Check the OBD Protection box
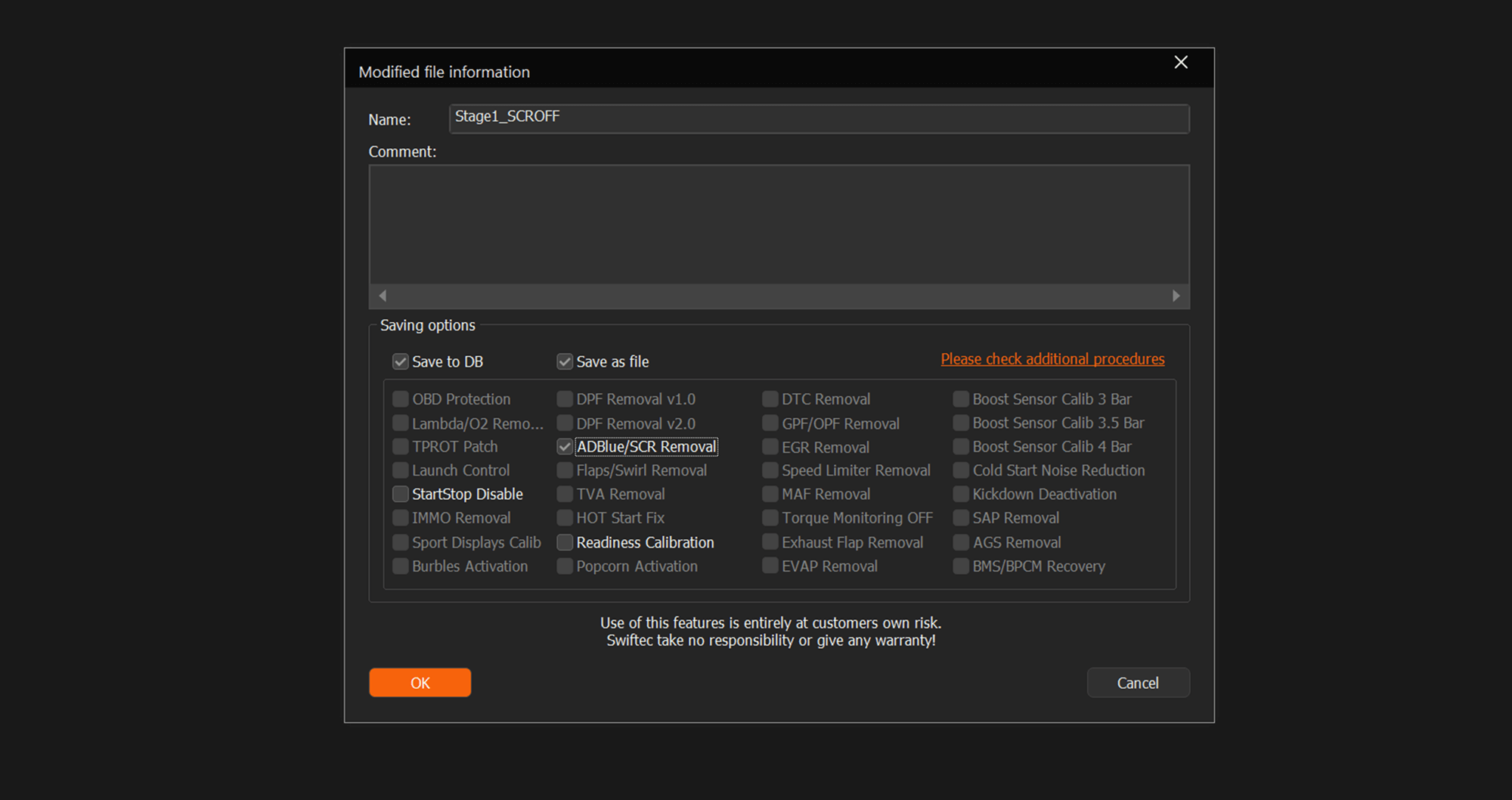Image resolution: width=1512 pixels, height=800 pixels. 401,399
